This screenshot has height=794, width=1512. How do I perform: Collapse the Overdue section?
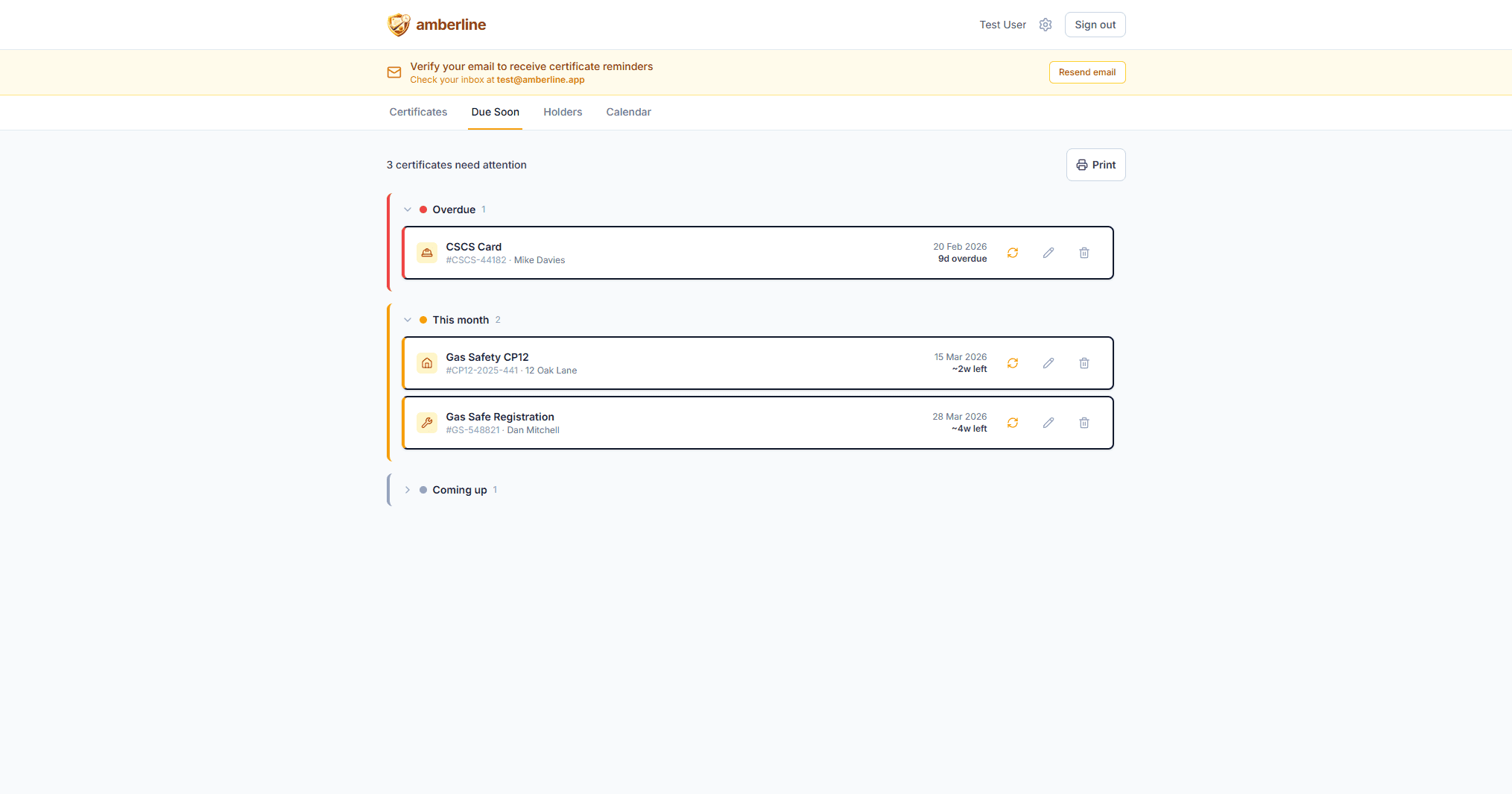coord(408,209)
